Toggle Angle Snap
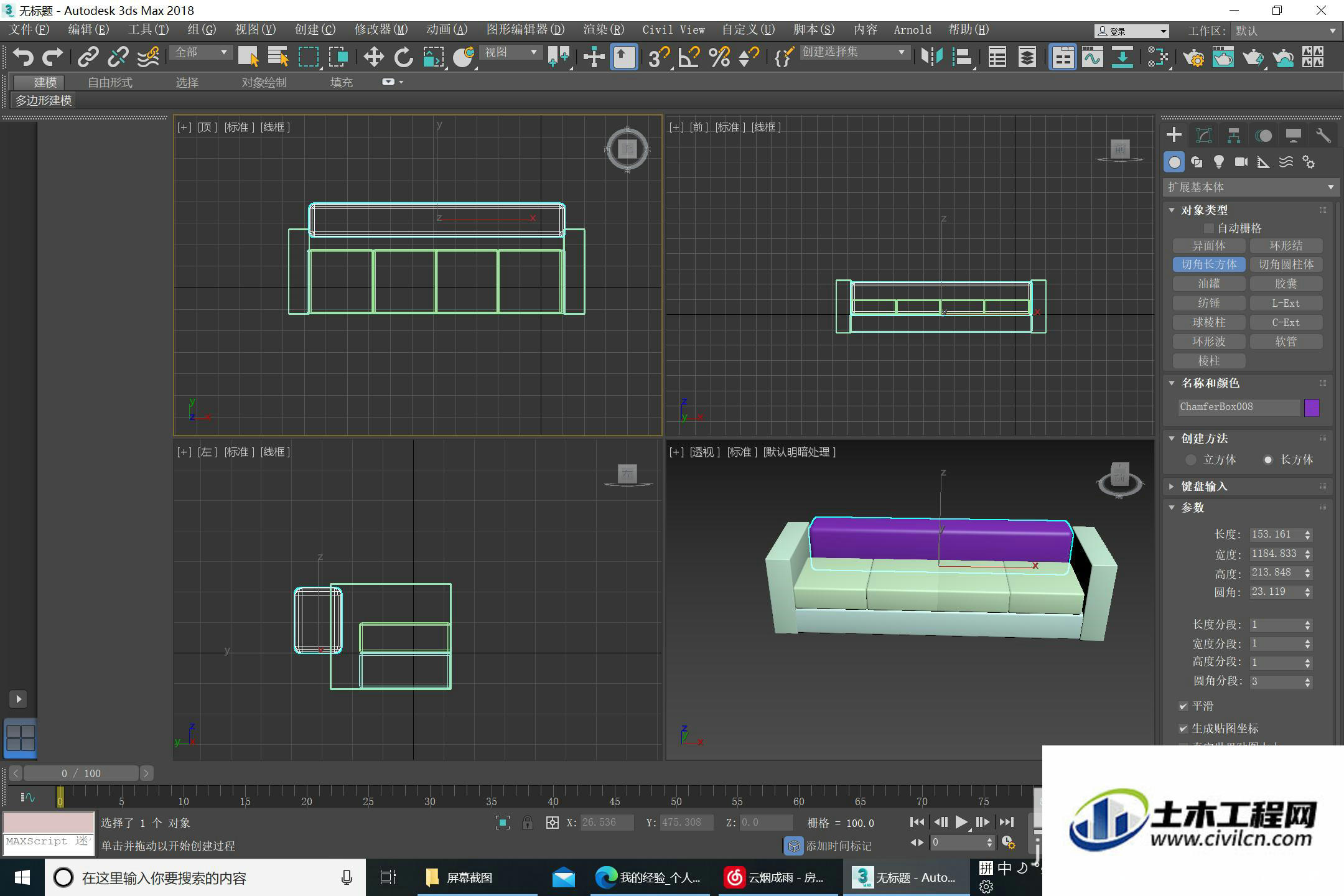1344x896 pixels. point(689,57)
